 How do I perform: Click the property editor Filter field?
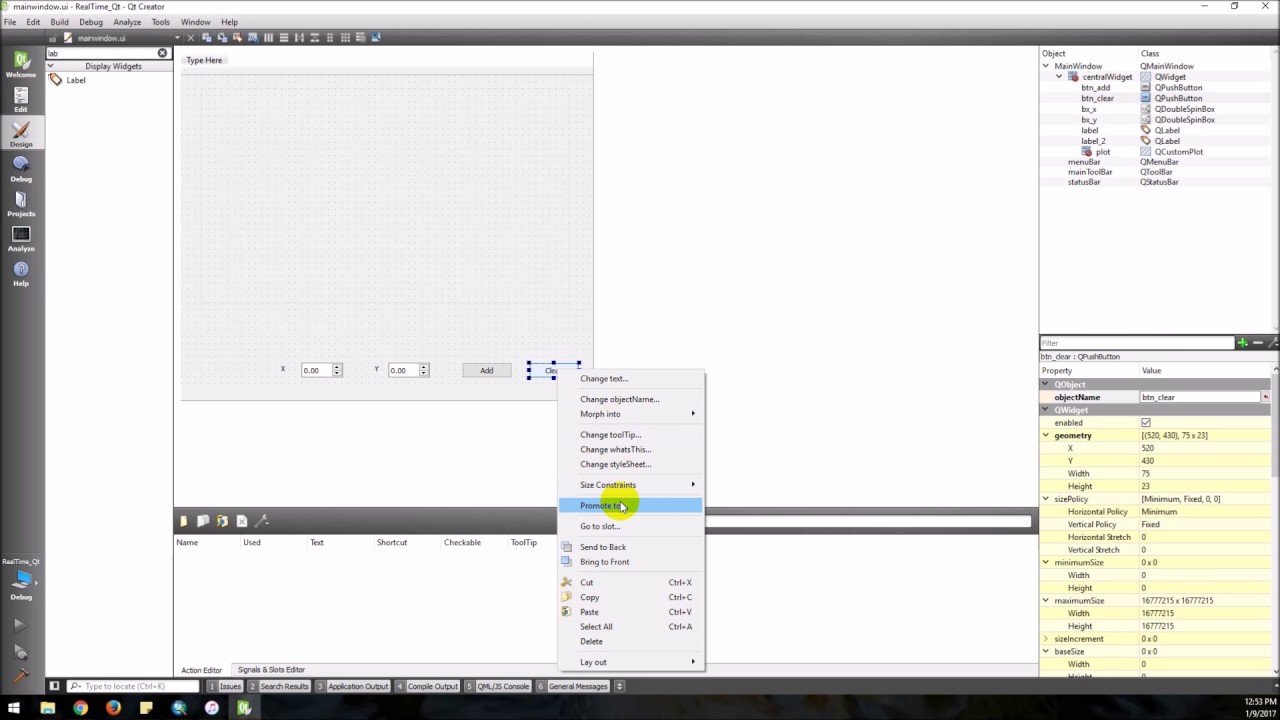(1137, 343)
